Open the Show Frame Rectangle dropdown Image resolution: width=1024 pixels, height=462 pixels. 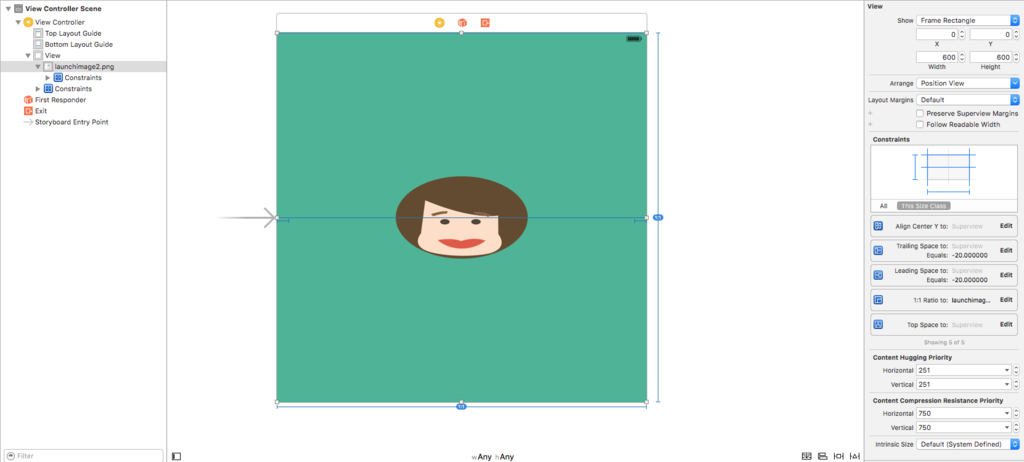click(x=968, y=20)
